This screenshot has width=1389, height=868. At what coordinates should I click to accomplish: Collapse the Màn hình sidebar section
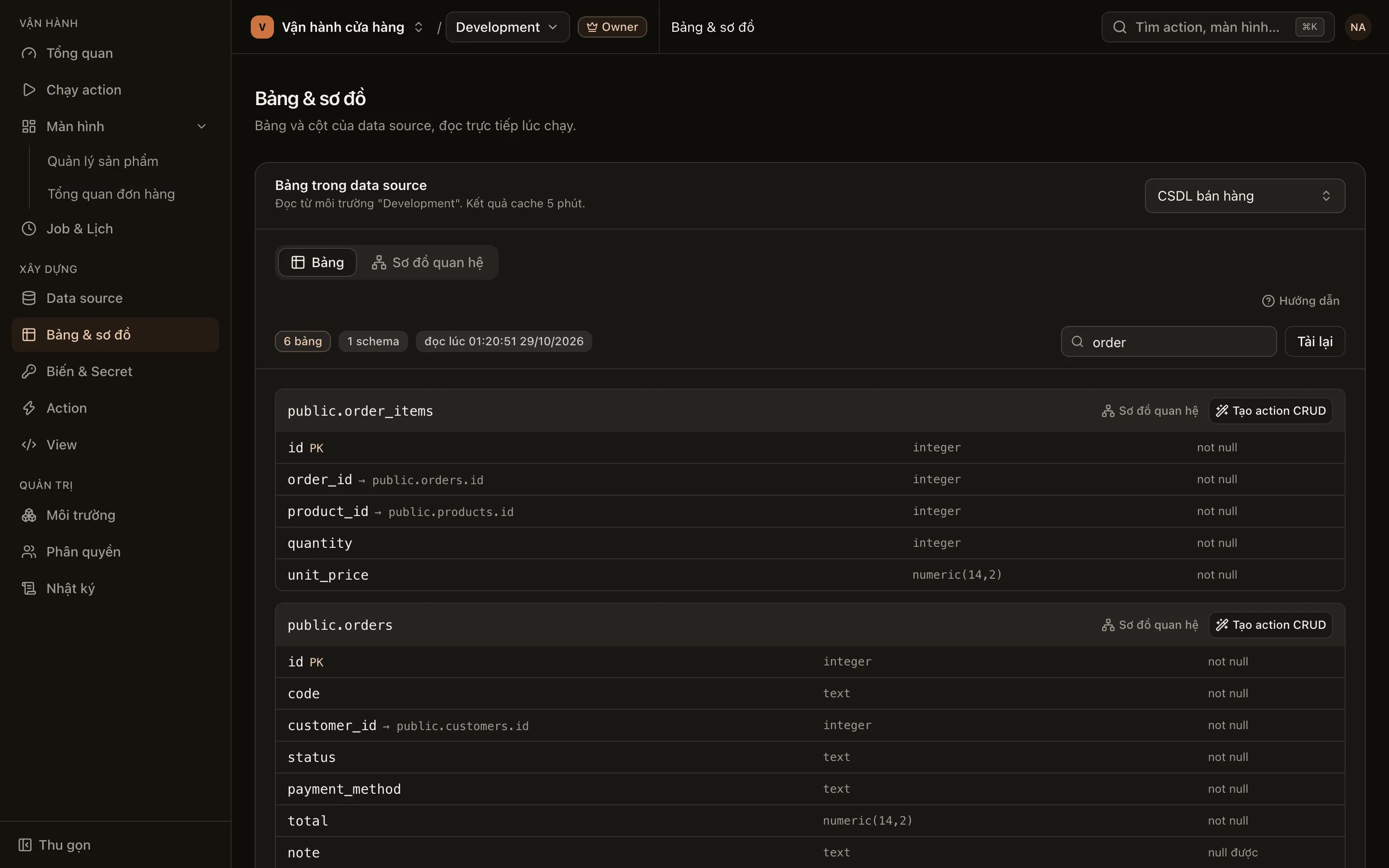202,126
